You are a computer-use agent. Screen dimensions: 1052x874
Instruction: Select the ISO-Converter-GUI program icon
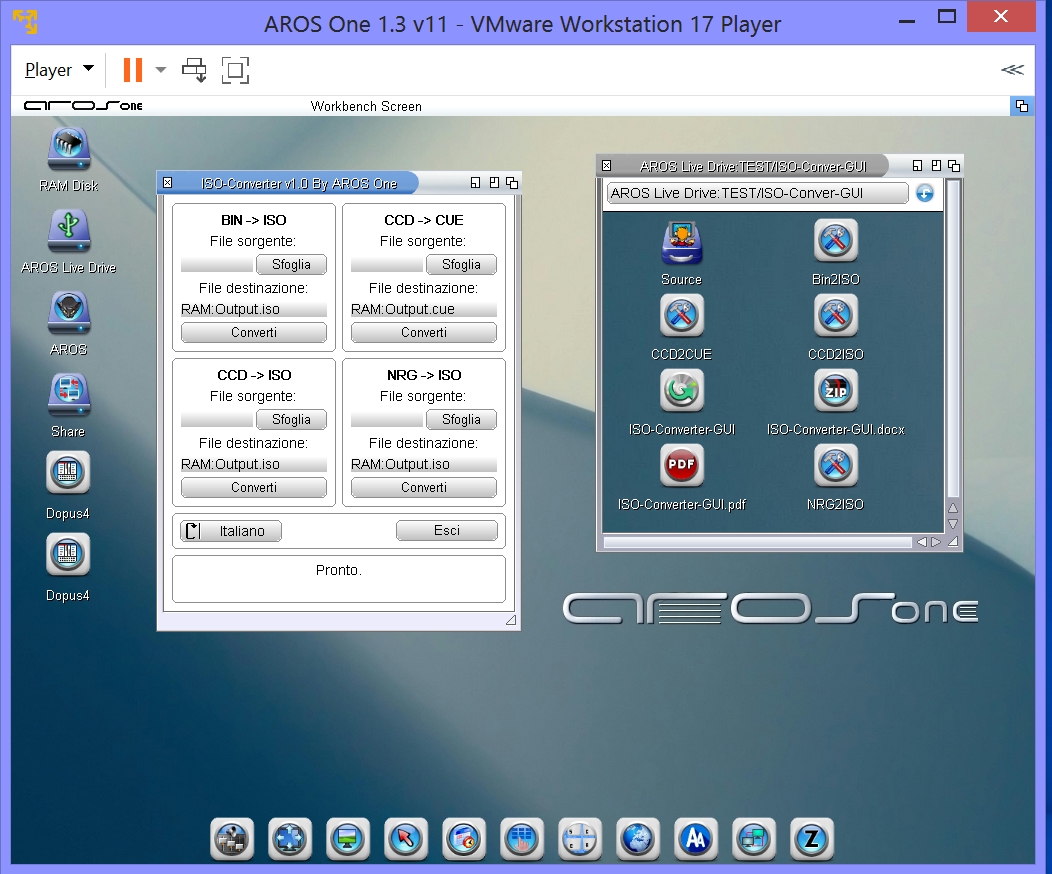682,390
